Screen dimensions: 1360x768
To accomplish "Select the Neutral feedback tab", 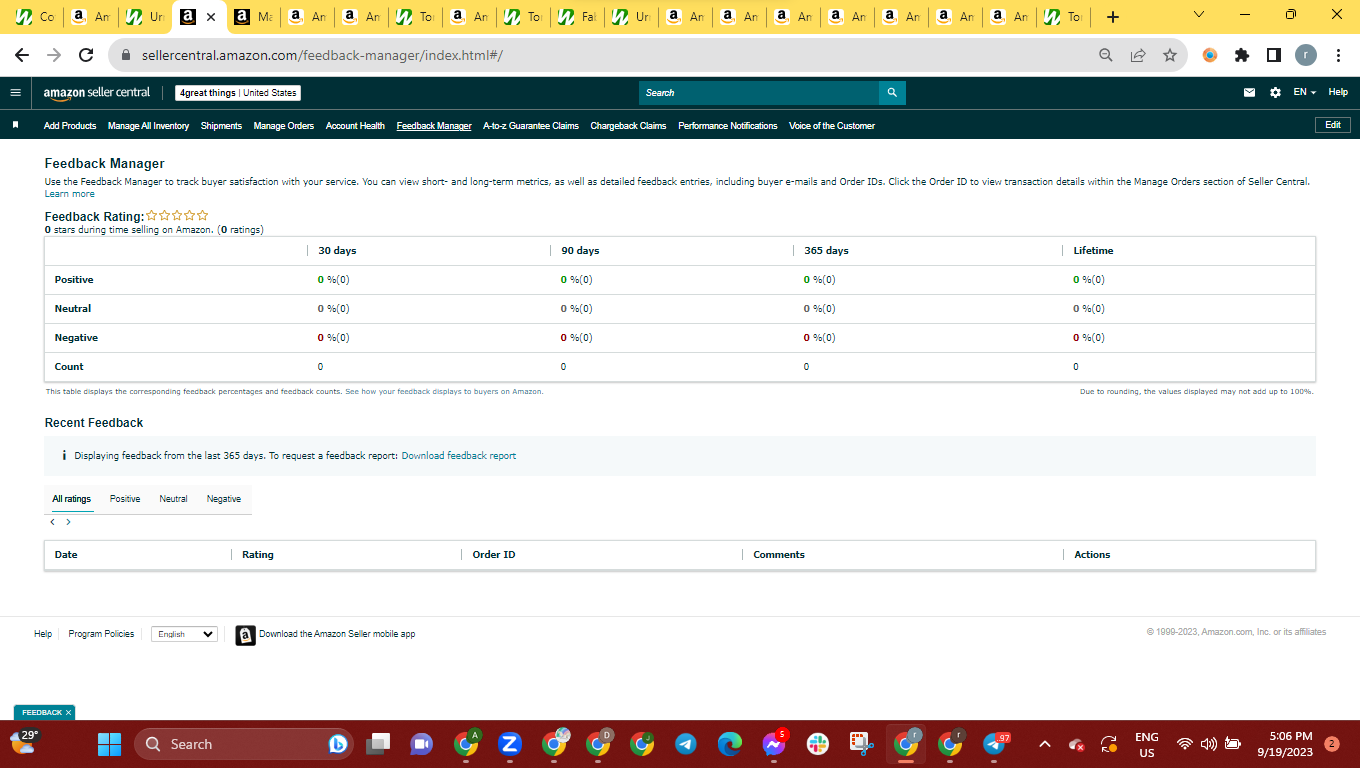I will (x=173, y=499).
